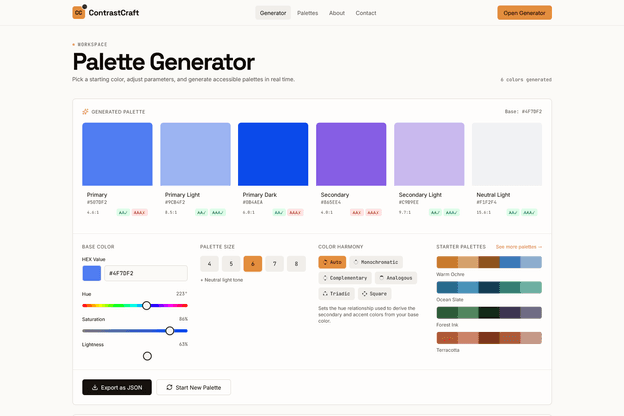Click the saturation value 86%
The image size is (624, 416).
[x=183, y=319]
